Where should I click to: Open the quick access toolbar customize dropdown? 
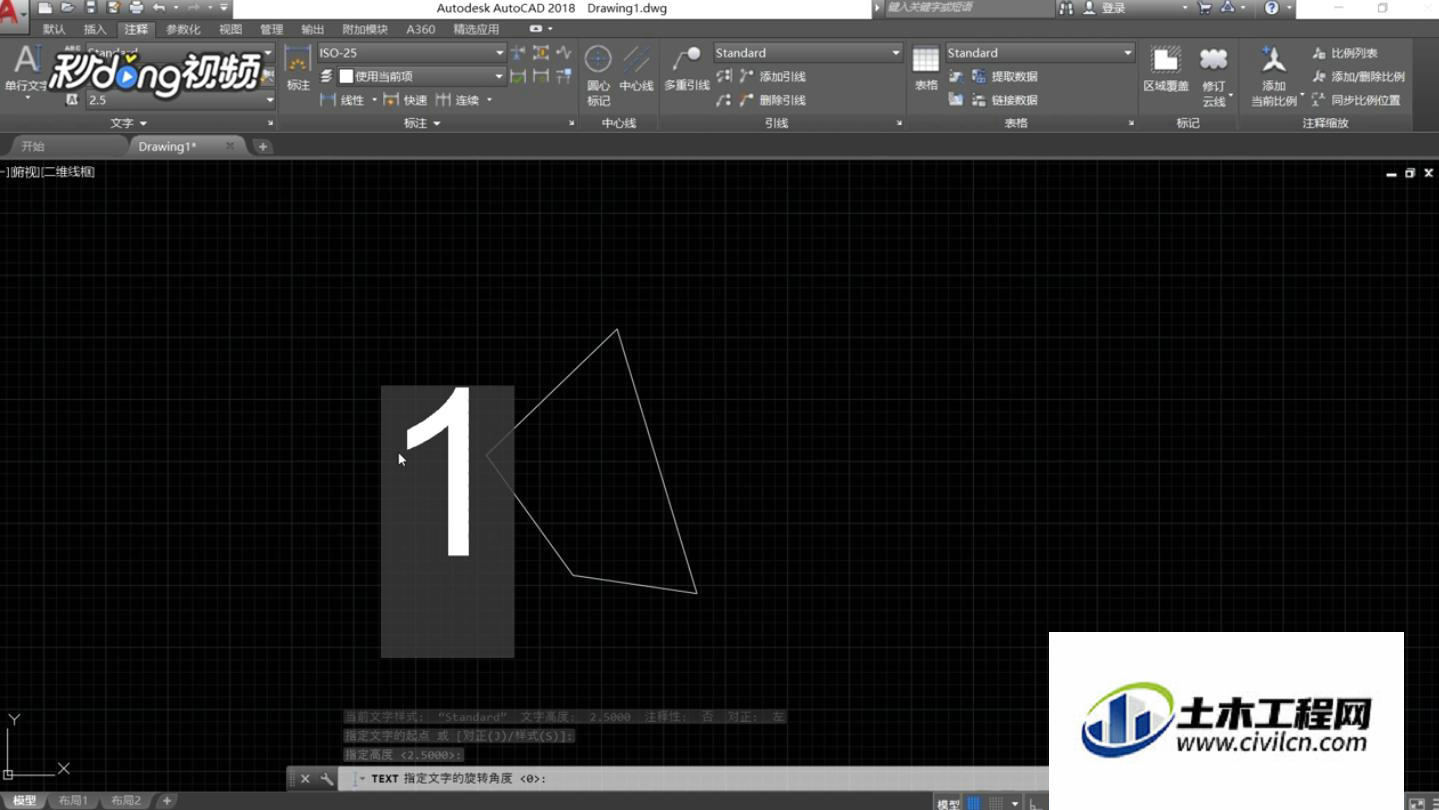click(224, 8)
